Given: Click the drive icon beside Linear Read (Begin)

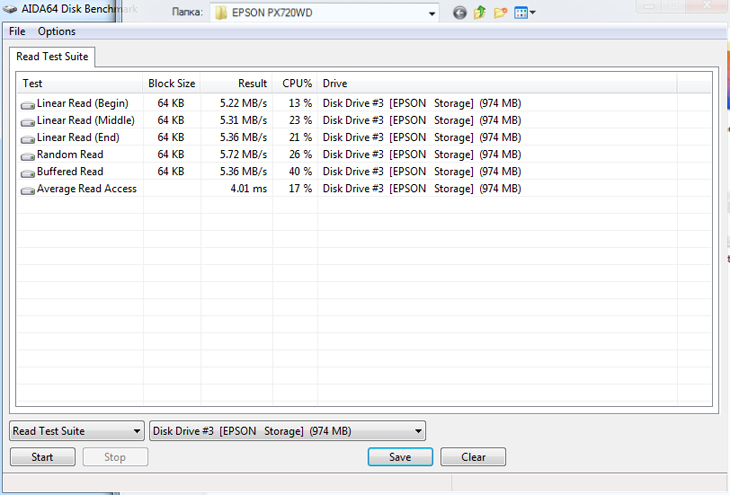Looking at the screenshot, I should (x=28, y=105).
